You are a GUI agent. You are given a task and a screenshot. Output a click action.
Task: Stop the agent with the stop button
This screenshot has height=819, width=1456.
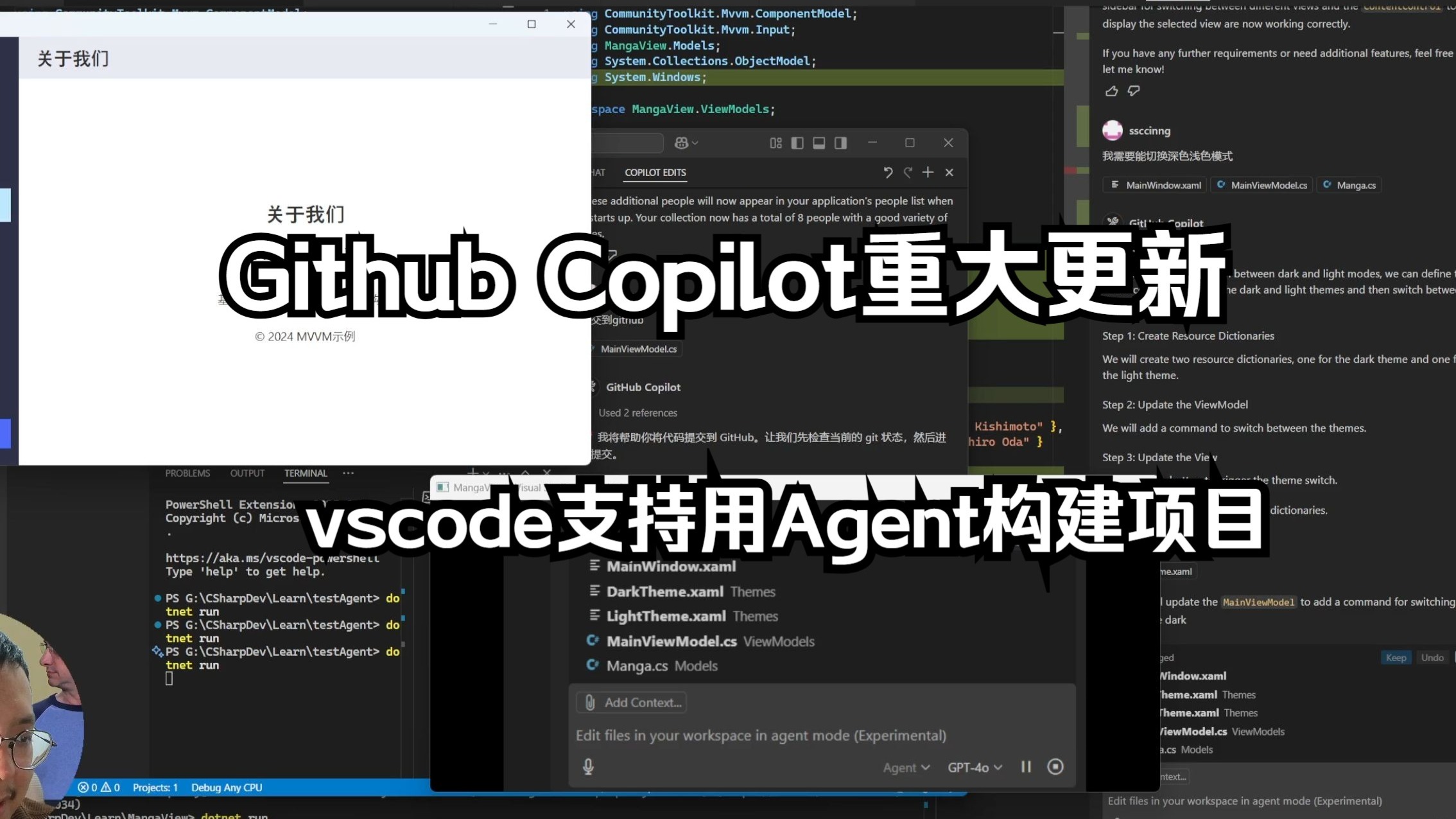[1055, 767]
